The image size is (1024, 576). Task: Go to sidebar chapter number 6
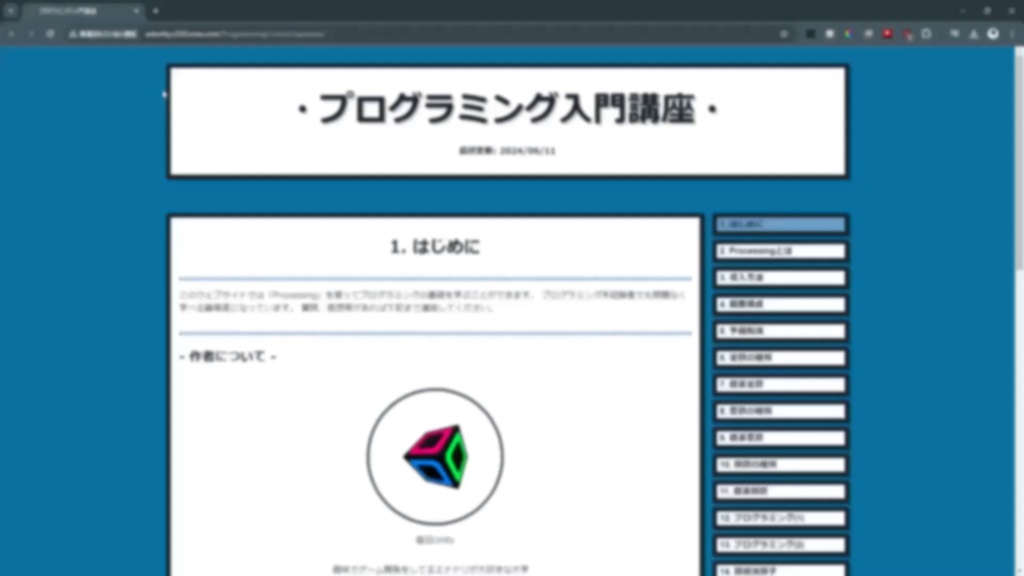click(780, 358)
